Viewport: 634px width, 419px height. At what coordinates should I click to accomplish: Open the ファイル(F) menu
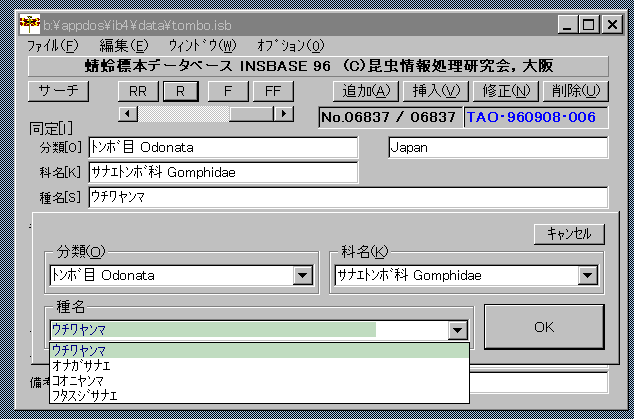pos(52,45)
